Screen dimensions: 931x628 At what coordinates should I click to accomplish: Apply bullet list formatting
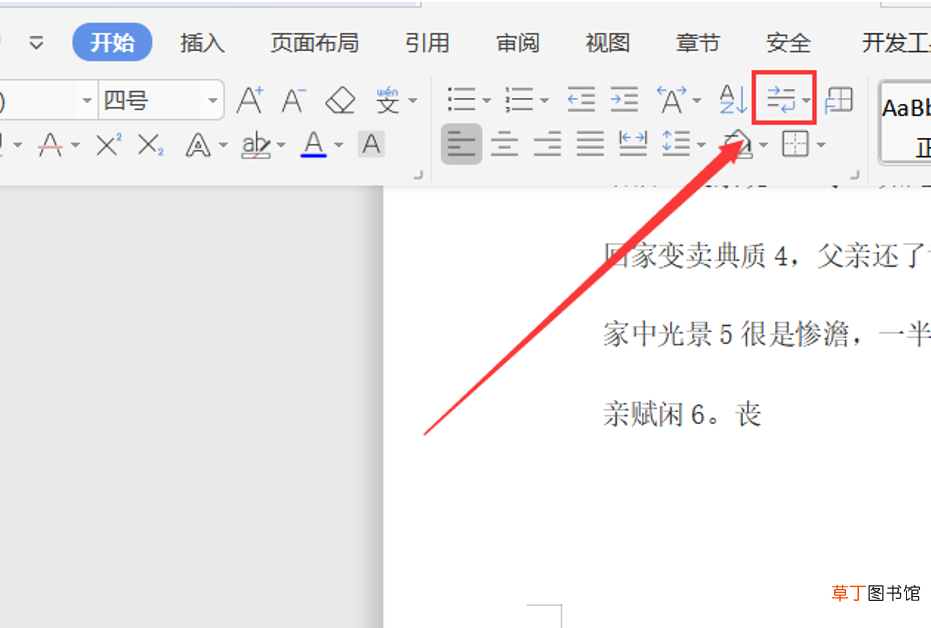(461, 99)
